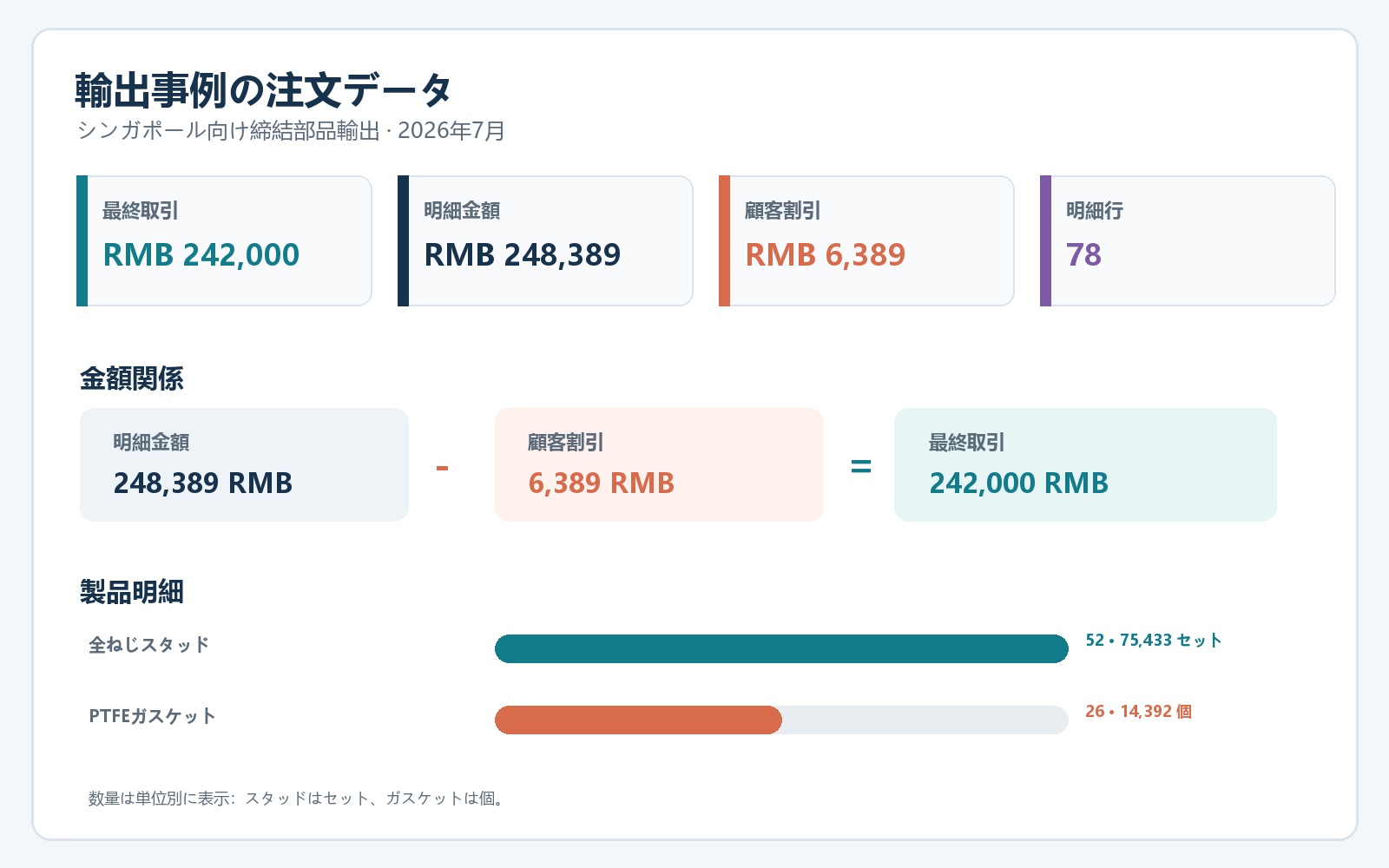Click the PTFEガスケット row label
This screenshot has height=868, width=1389.
click(153, 716)
